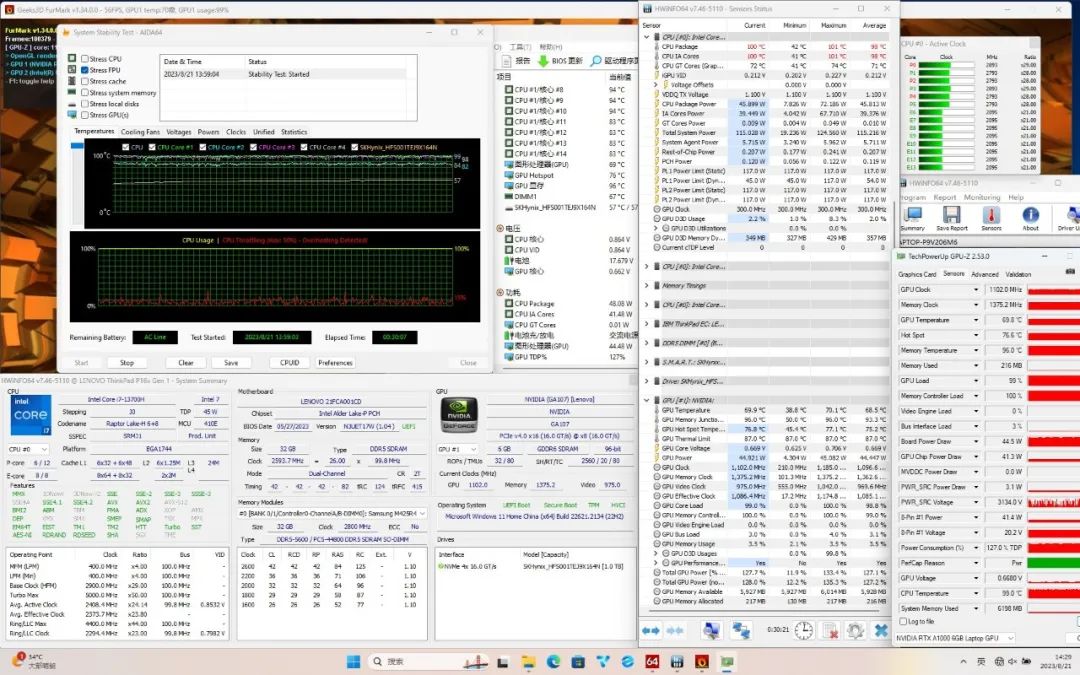Open the Windows Start menu
The height and width of the screenshot is (675, 1080).
[x=353, y=662]
